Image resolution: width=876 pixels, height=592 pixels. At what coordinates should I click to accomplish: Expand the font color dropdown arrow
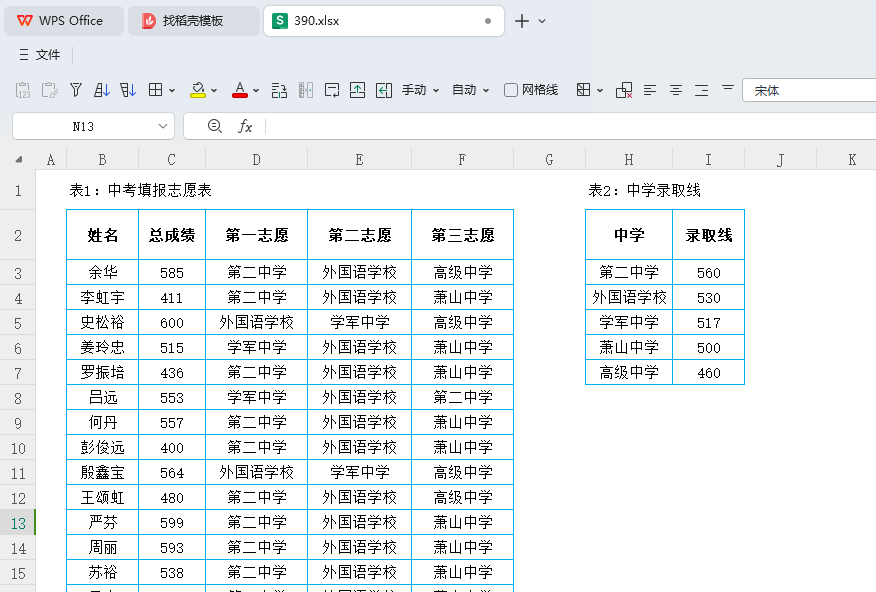coord(256,90)
